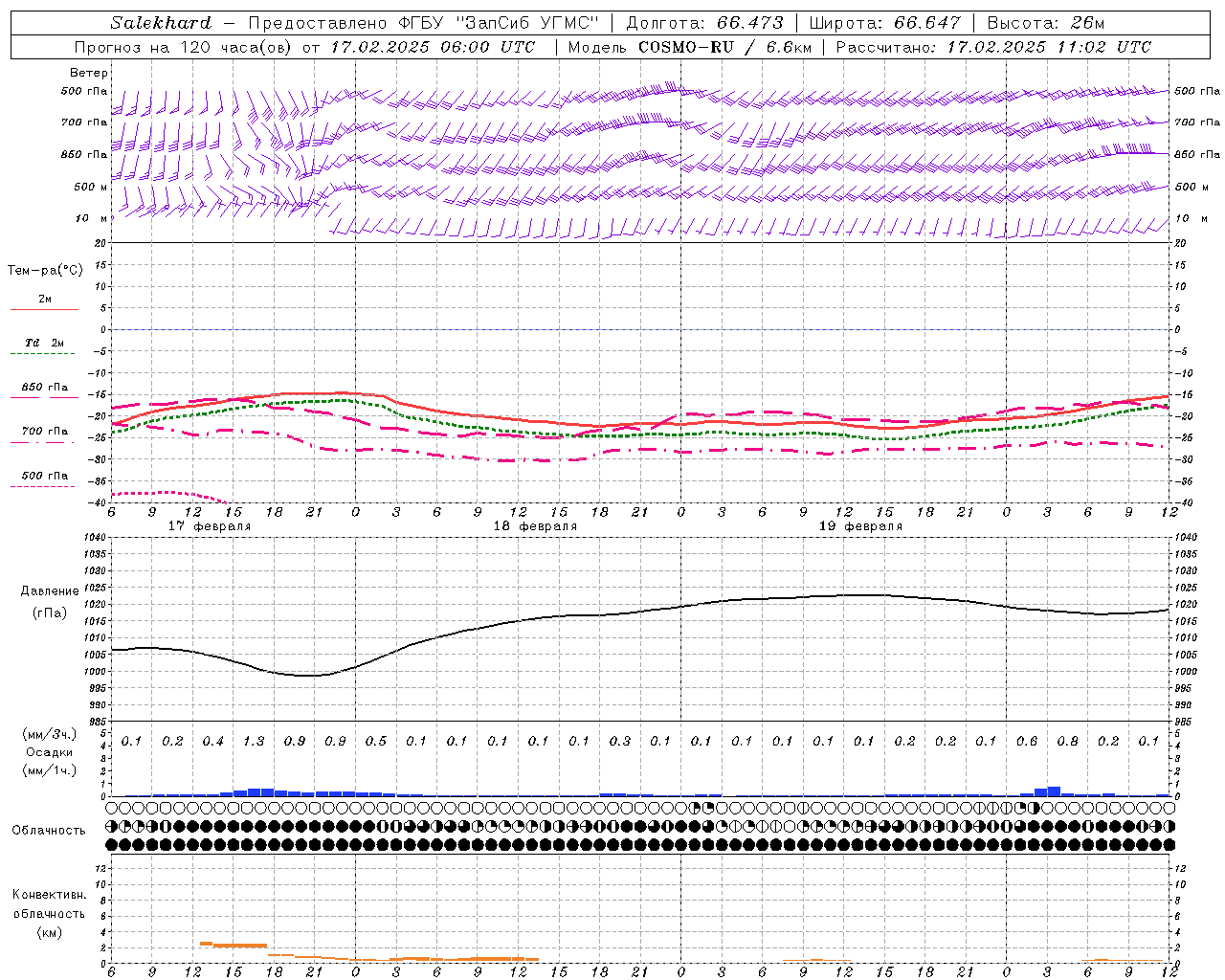Click the 2м temperature legend label
Viewport: 1225px width, 980px height.
[x=45, y=300]
